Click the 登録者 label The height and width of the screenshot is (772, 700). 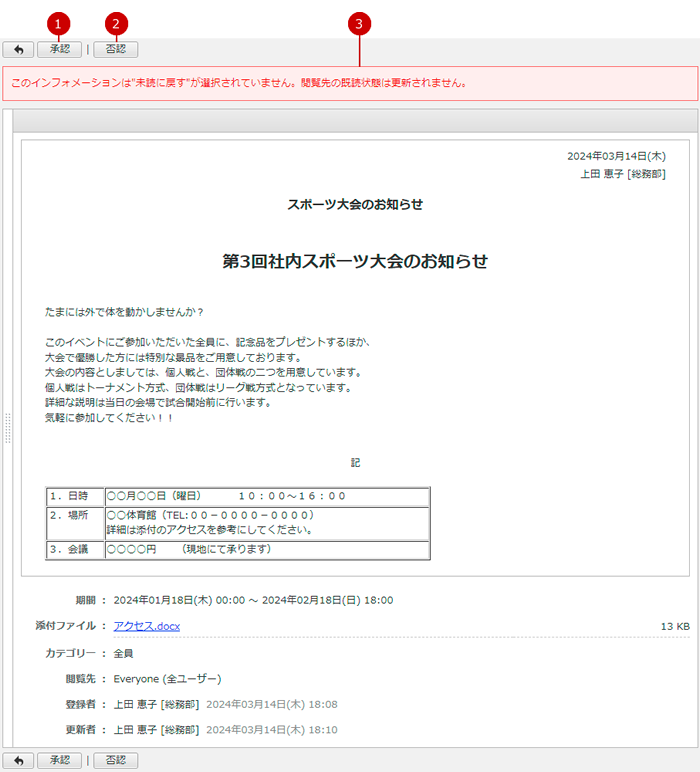coord(81,705)
